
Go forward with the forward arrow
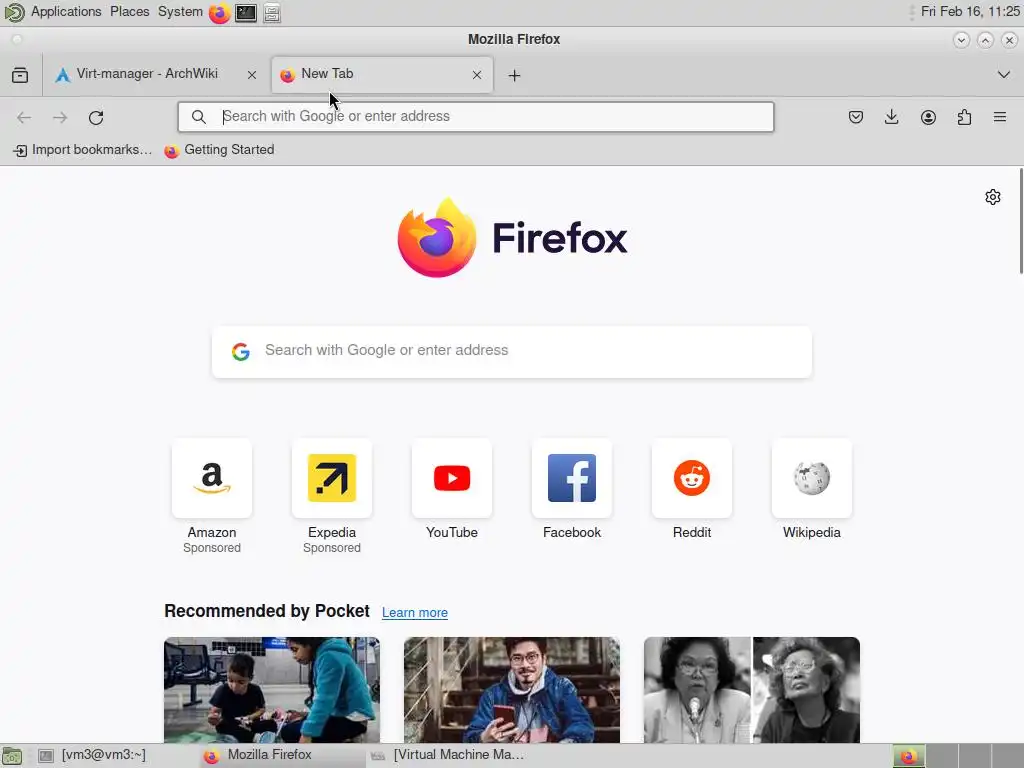click(x=60, y=118)
